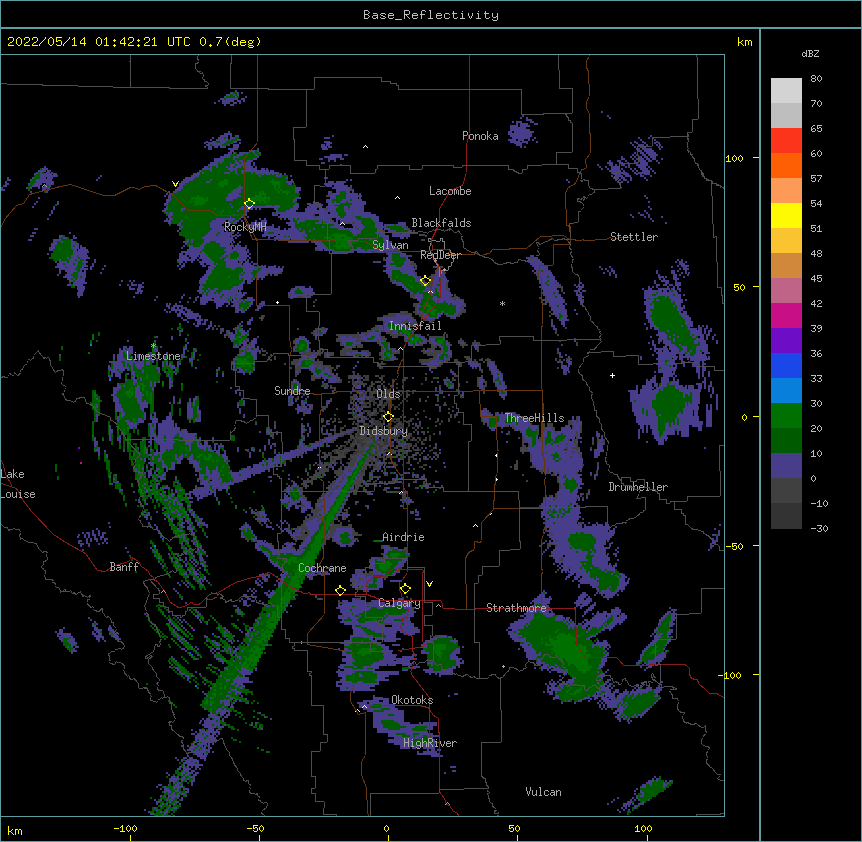Viewport: 862px width, 842px height.
Task: Click the Ponoka city label
Action: pos(480,136)
